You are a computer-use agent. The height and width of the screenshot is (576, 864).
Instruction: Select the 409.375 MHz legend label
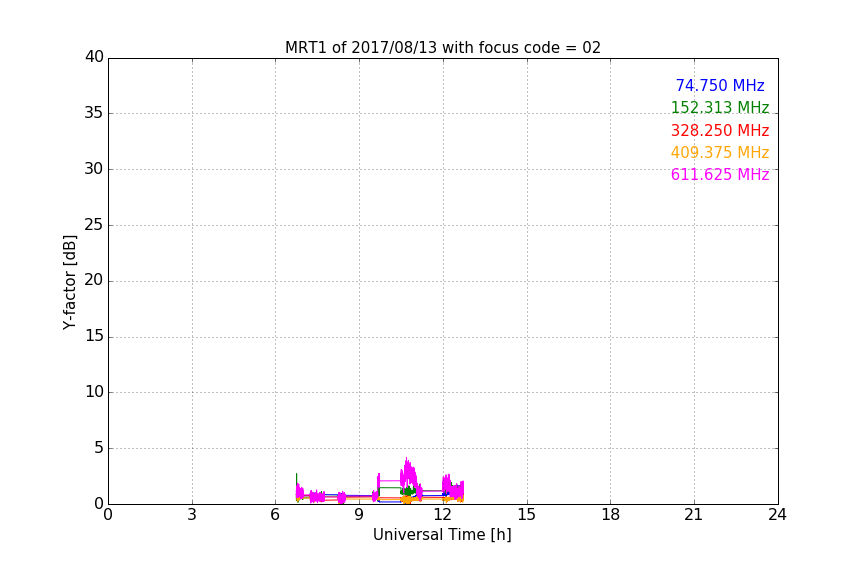[720, 152]
